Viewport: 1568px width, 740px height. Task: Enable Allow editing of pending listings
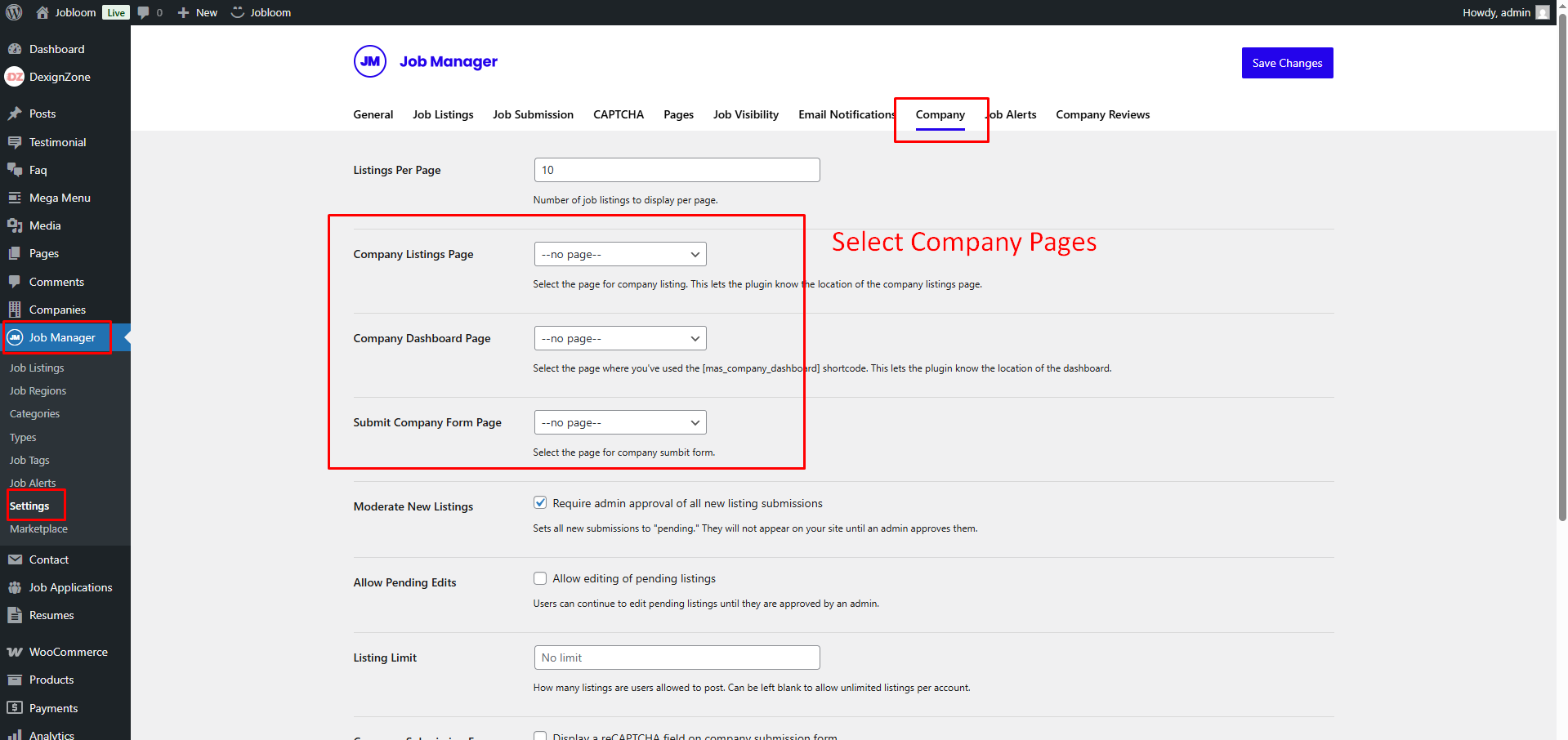pyautogui.click(x=540, y=578)
